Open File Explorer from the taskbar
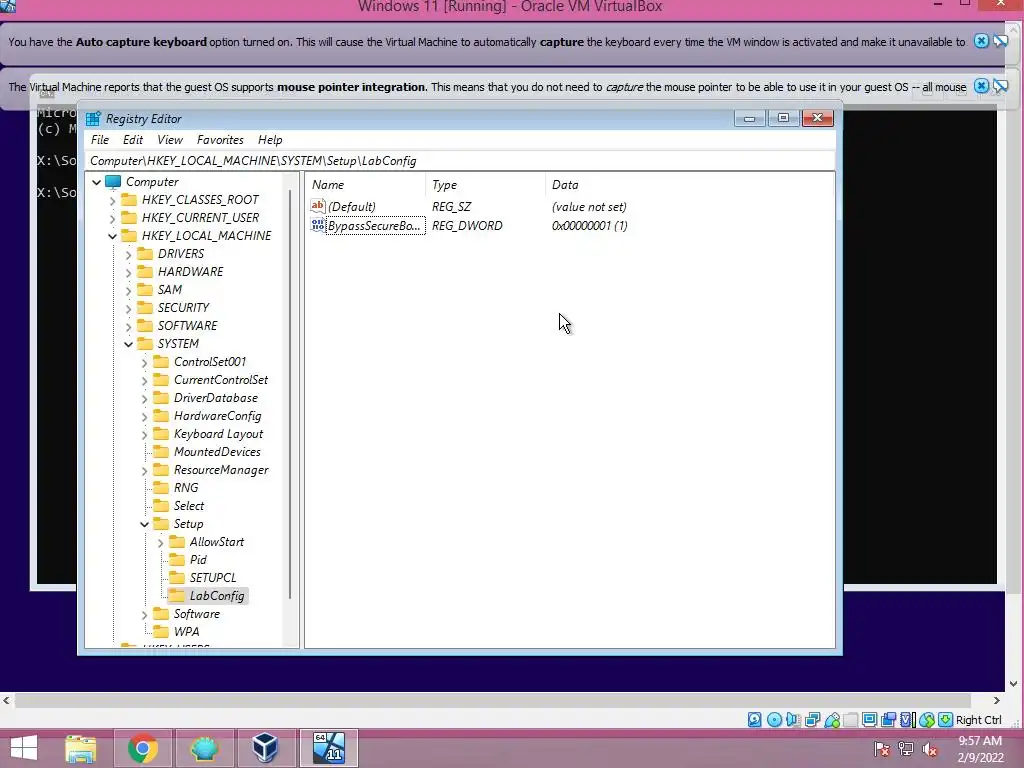The height and width of the screenshot is (768, 1024). pos(81,748)
